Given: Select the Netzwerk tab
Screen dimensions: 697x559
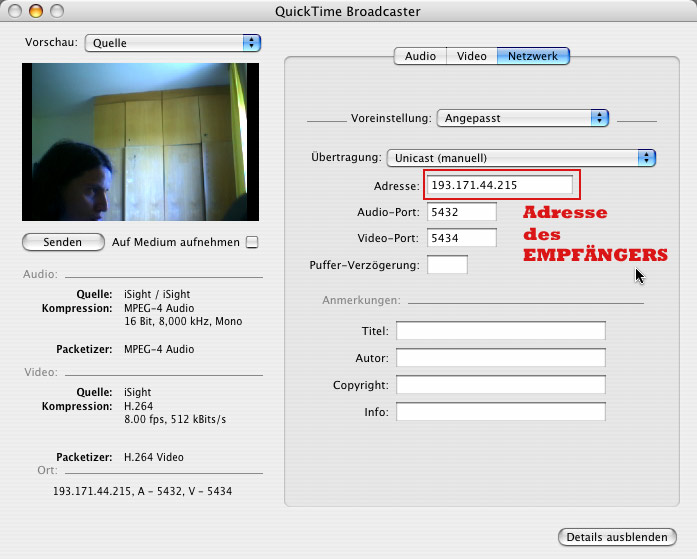Looking at the screenshot, I should 533,56.
